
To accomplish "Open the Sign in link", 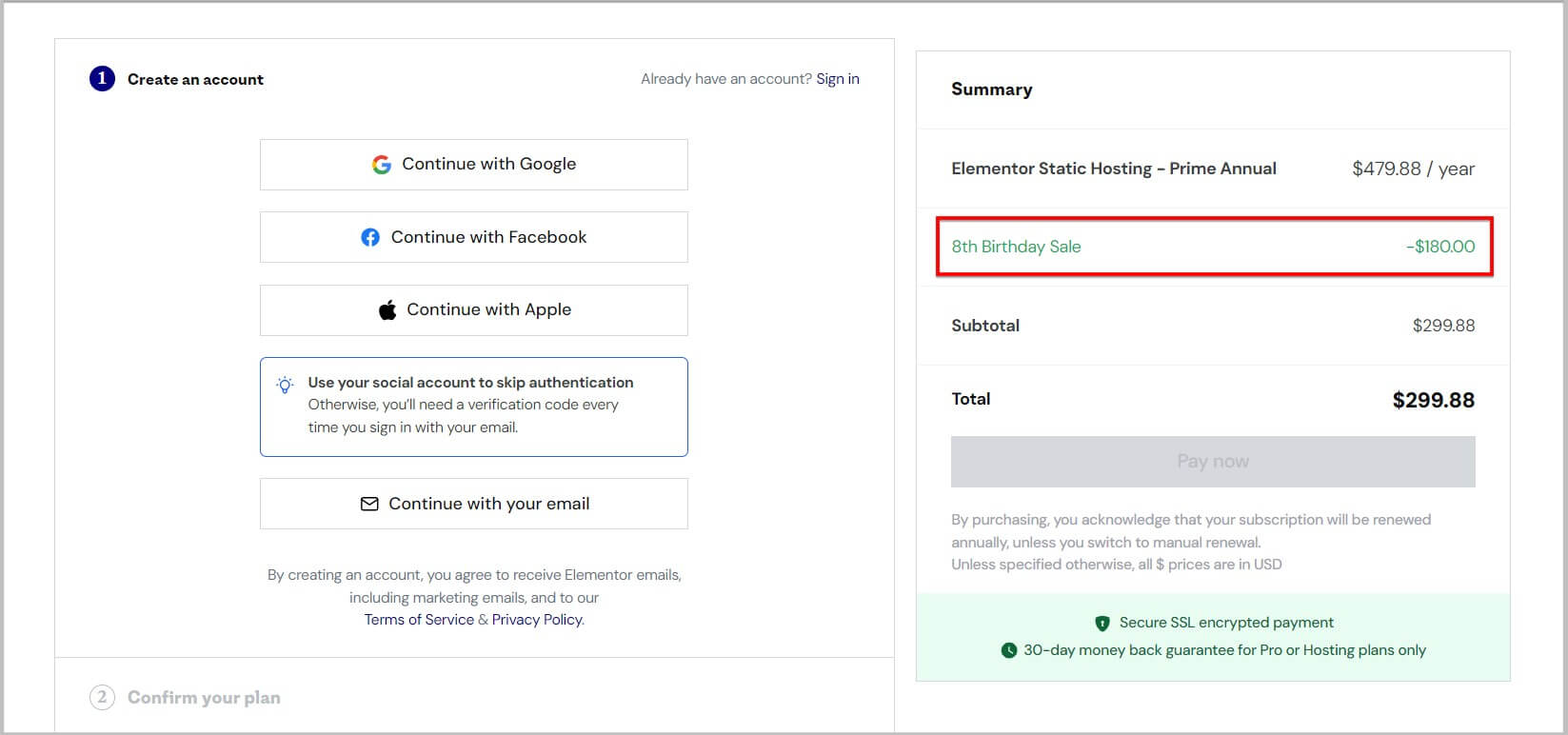I will tap(838, 79).
